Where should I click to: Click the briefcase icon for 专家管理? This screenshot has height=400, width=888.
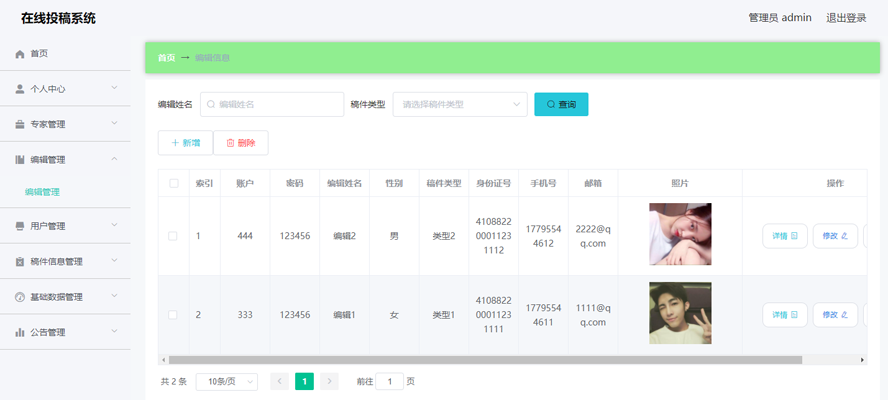pyautogui.click(x=20, y=125)
